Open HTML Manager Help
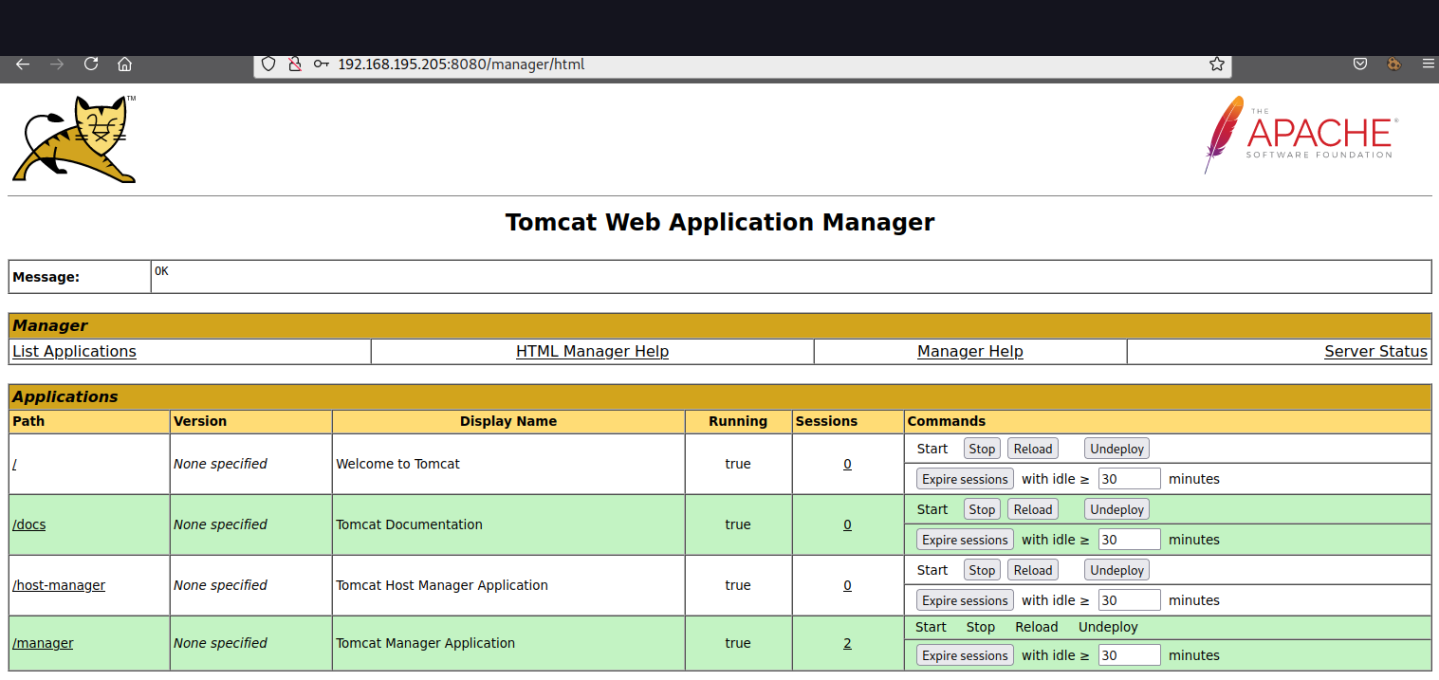This screenshot has height=680, width=1439. (x=592, y=351)
